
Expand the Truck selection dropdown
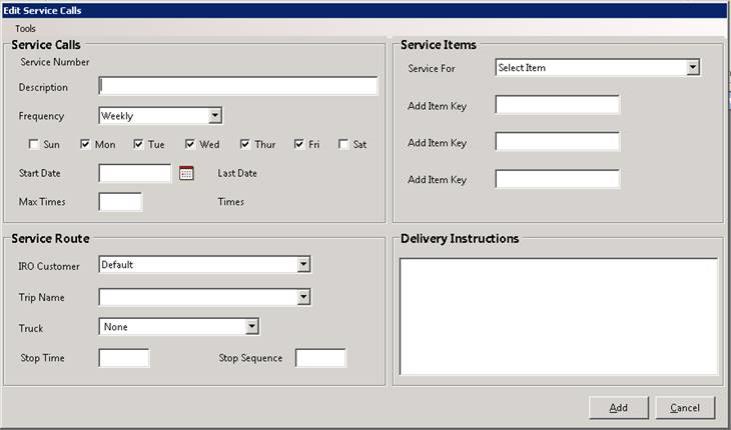[252, 326]
